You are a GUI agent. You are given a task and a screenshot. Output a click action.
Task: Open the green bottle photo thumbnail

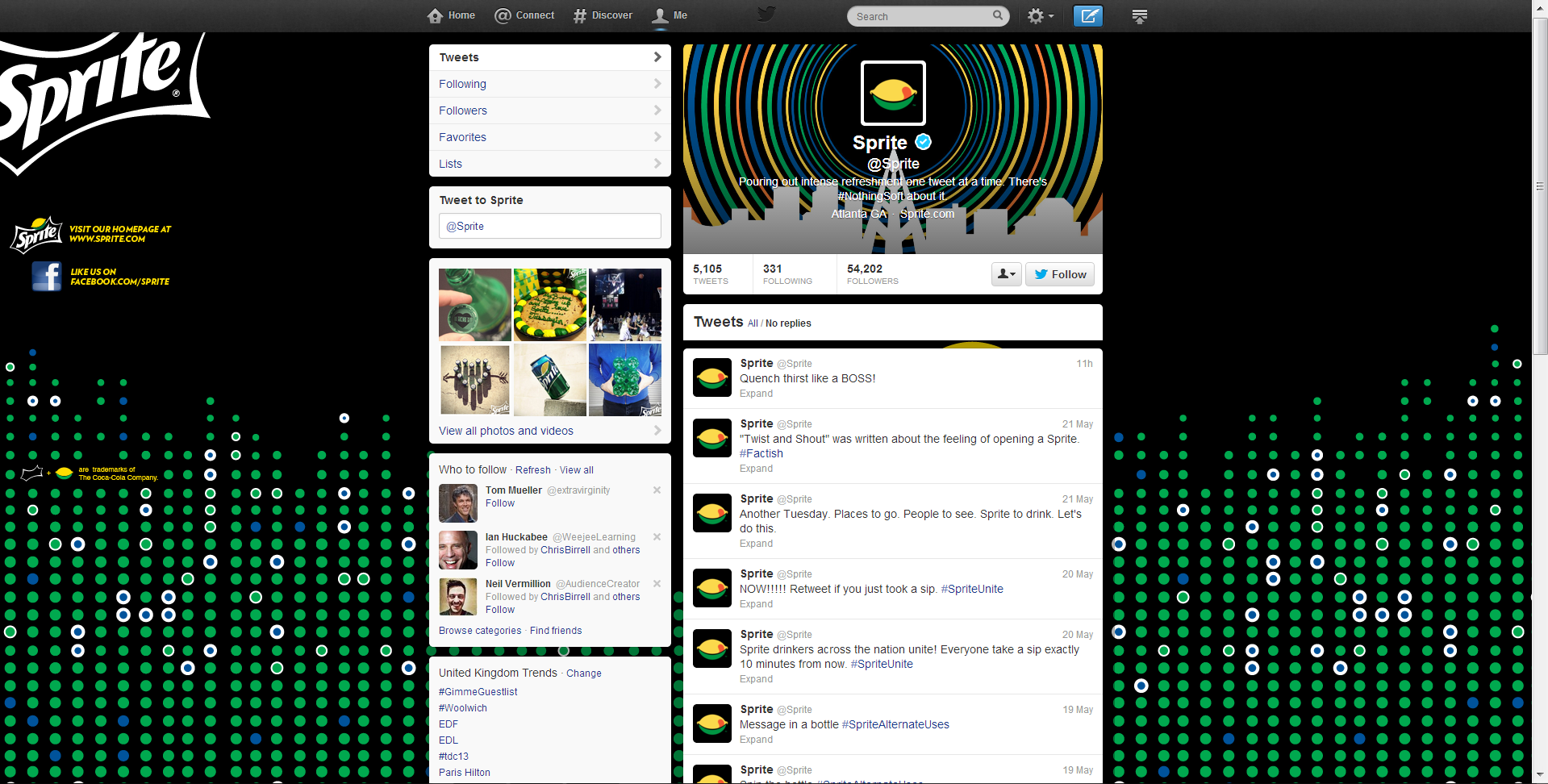[x=475, y=305]
